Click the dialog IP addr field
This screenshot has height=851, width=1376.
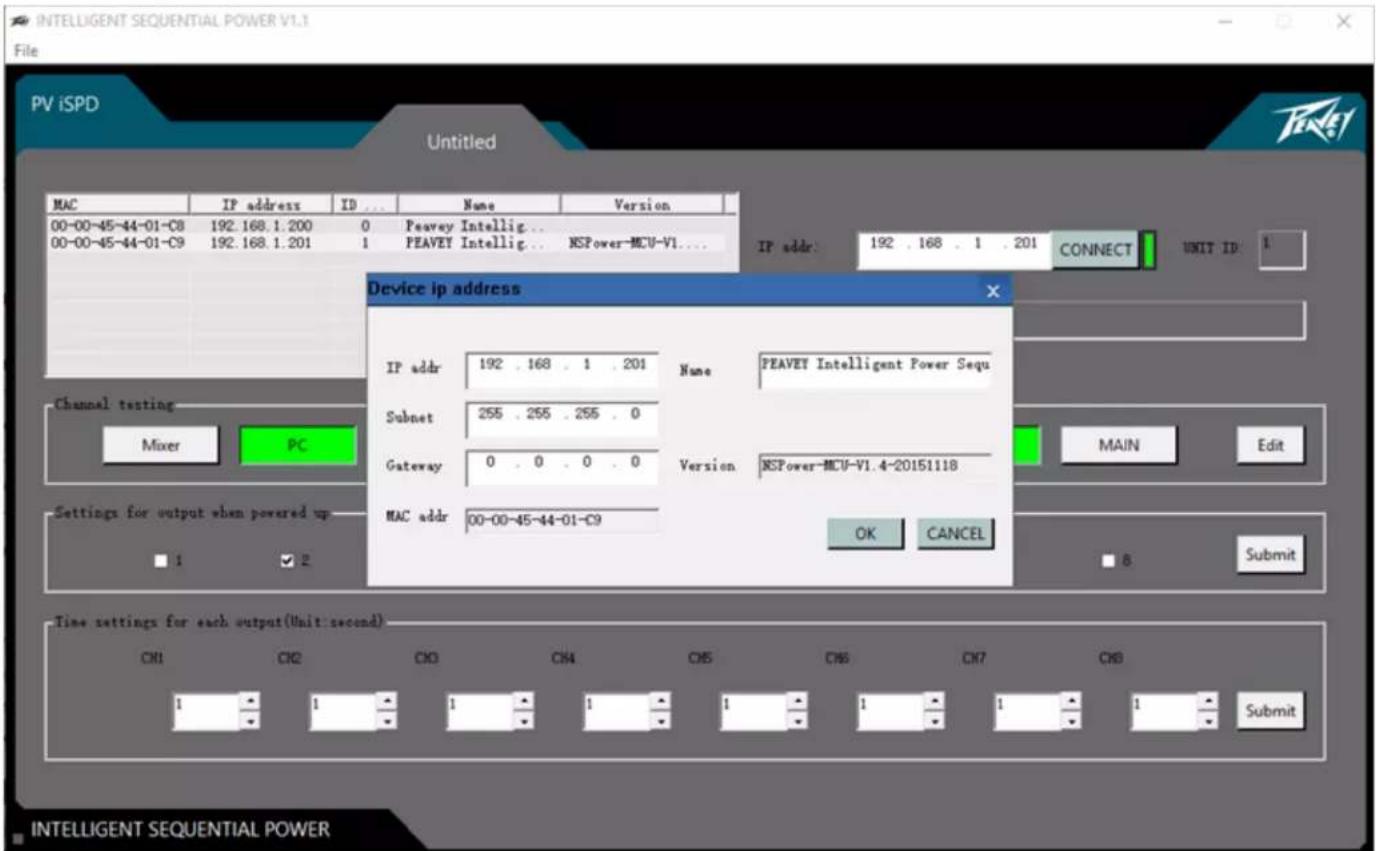point(562,368)
